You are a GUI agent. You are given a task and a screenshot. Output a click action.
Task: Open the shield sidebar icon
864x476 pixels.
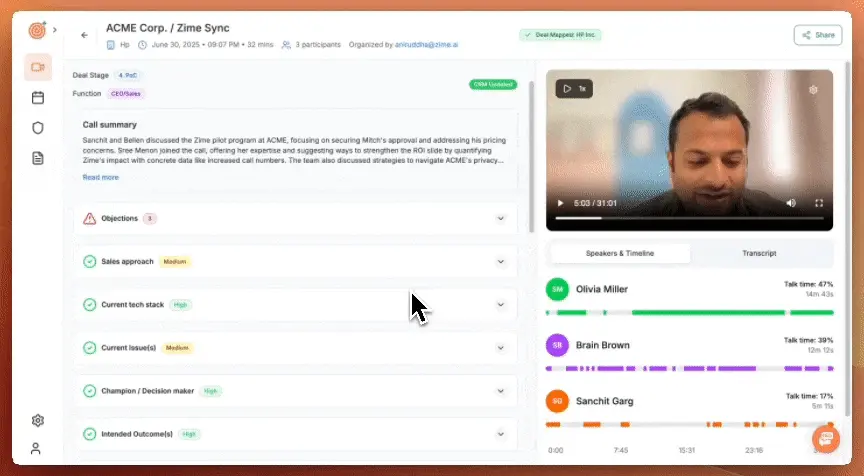pos(37,128)
